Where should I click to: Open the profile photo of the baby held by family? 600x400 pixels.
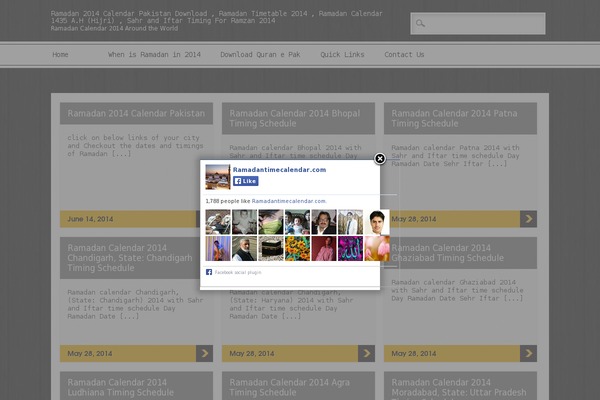(x=297, y=222)
